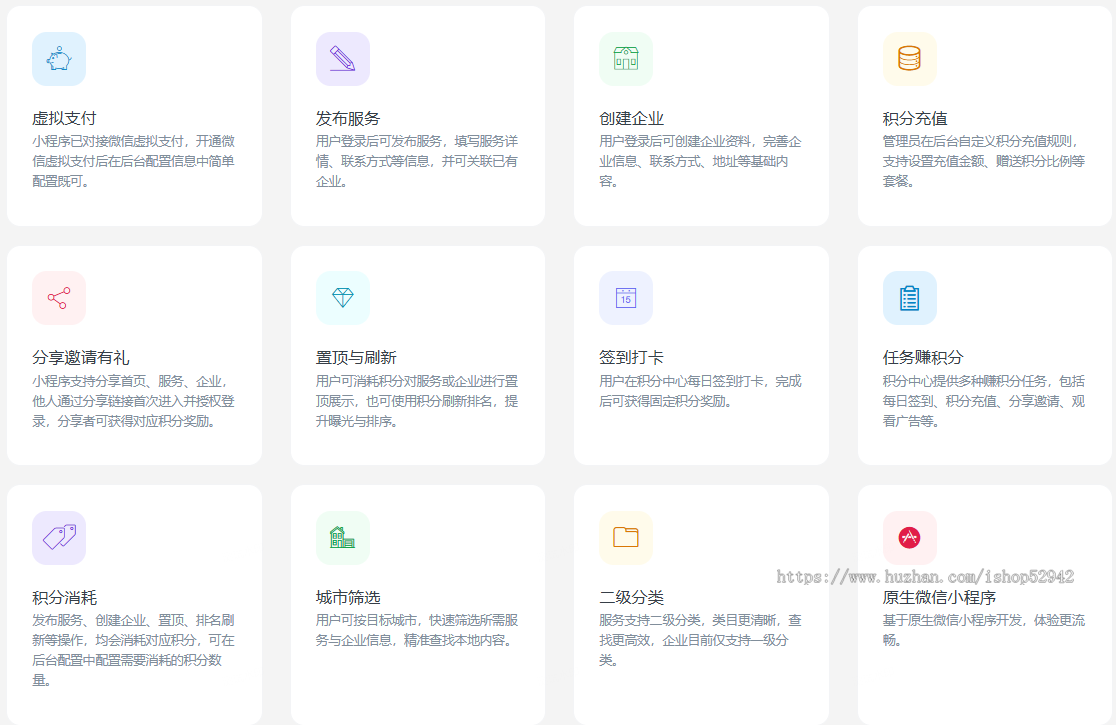The height and width of the screenshot is (725, 1116).
Task: Select the 积分消耗 heading
Action: [x=64, y=597]
